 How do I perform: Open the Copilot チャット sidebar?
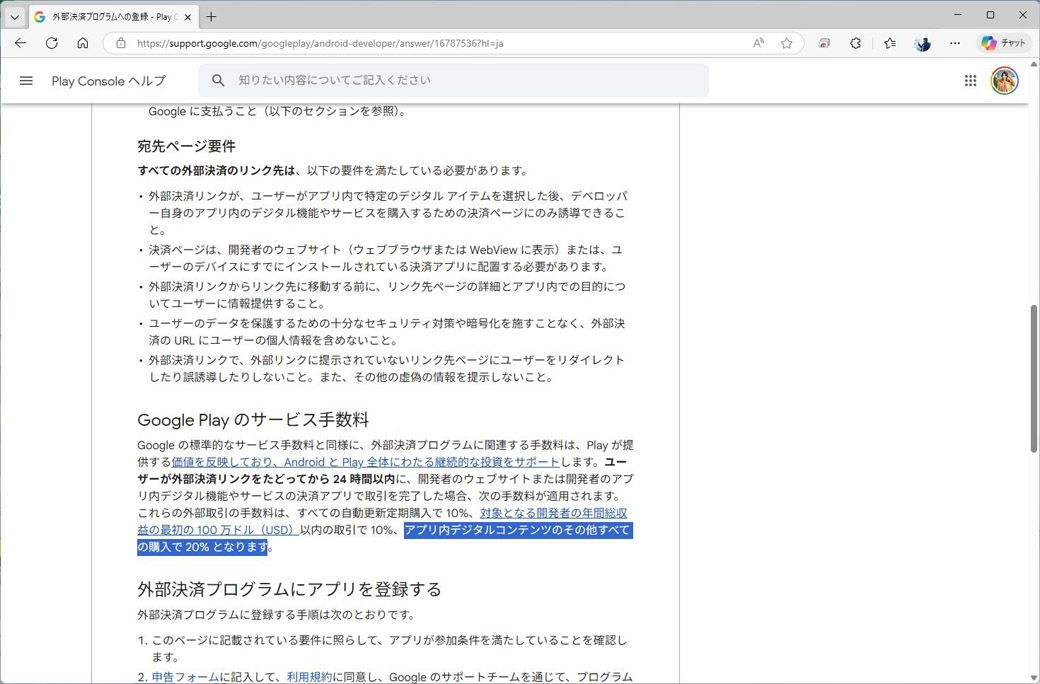1002,43
